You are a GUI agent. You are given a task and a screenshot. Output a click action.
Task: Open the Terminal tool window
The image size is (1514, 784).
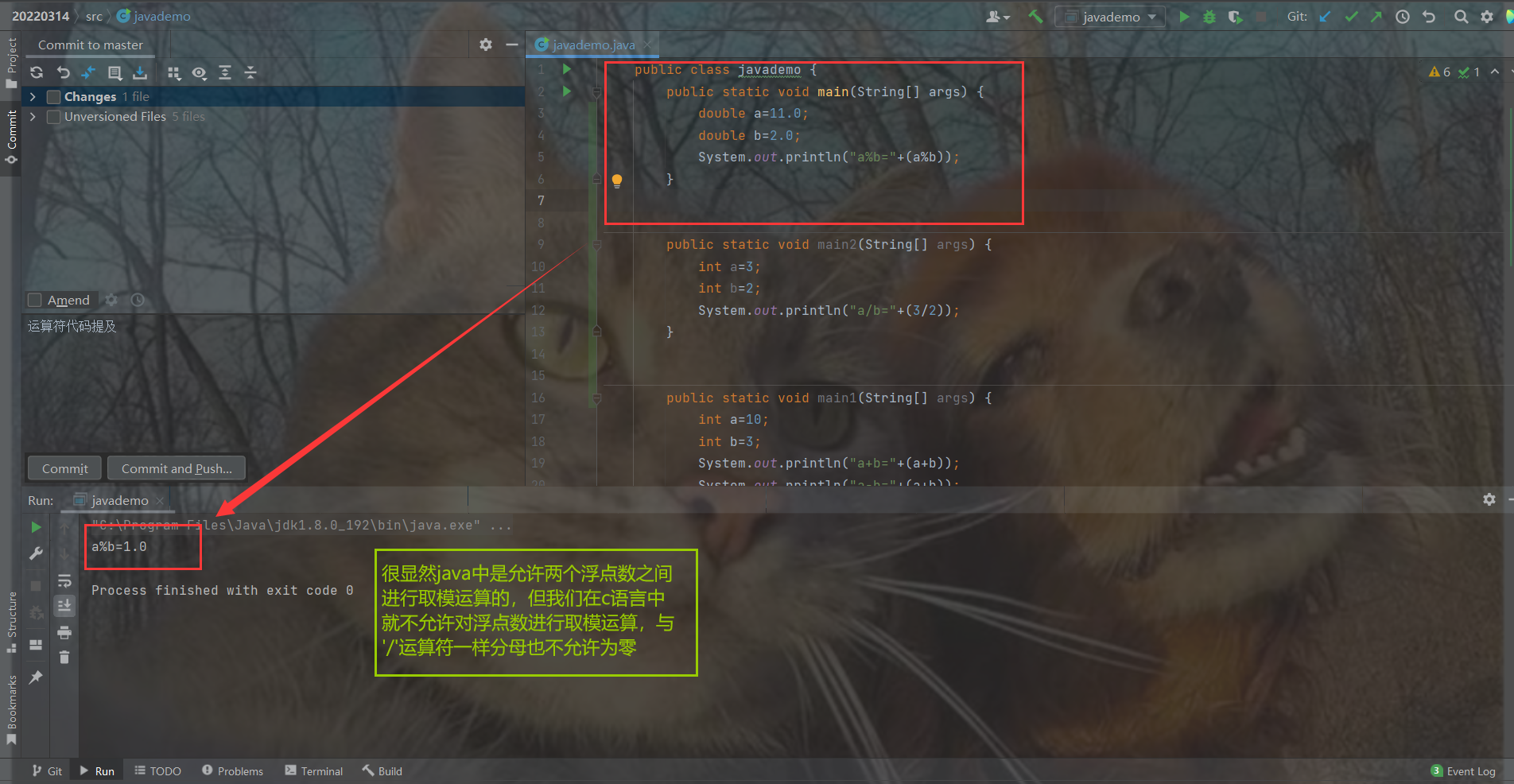(314, 770)
